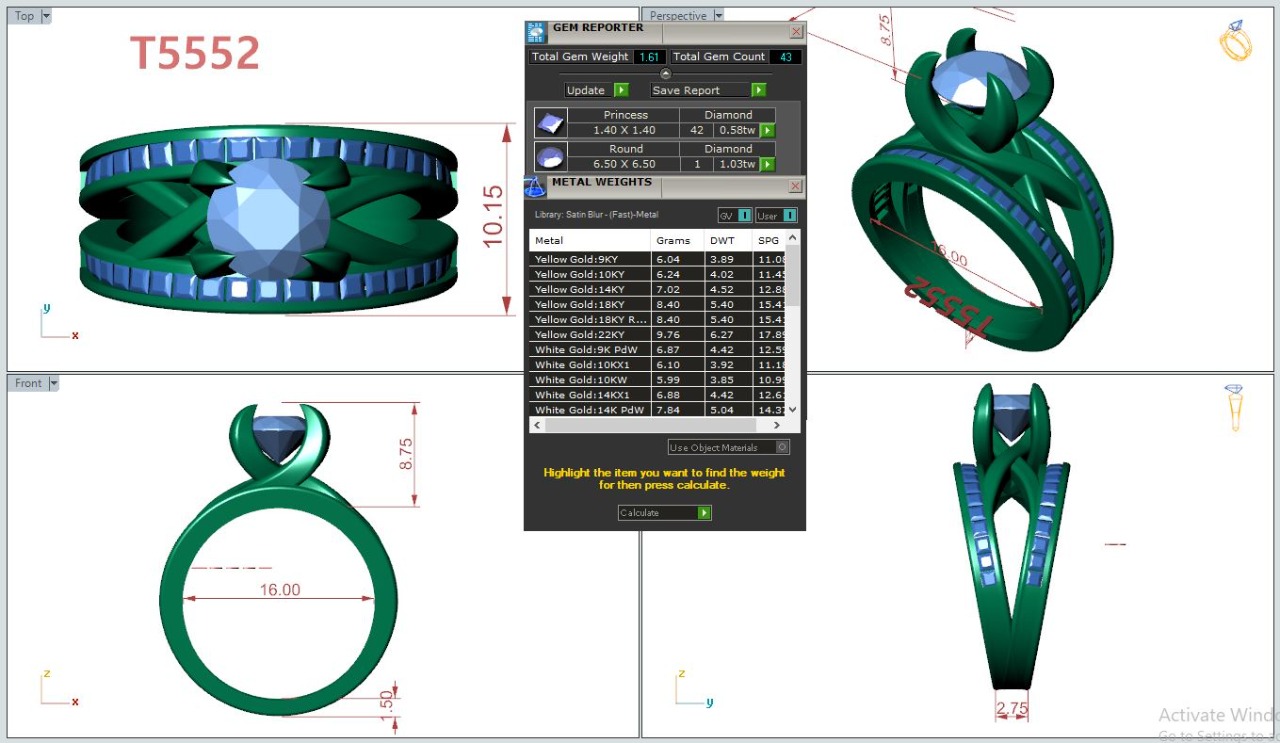The height and width of the screenshot is (743, 1280).
Task: Click the Metal Weights scale icon
Action: click(536, 187)
